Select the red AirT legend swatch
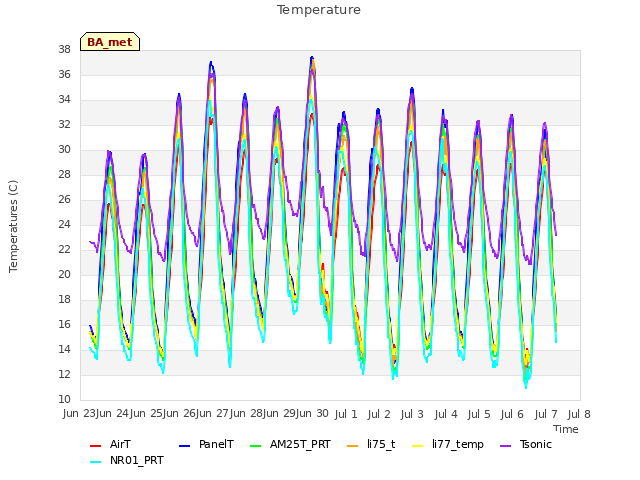This screenshot has width=640, height=480. [x=95, y=446]
